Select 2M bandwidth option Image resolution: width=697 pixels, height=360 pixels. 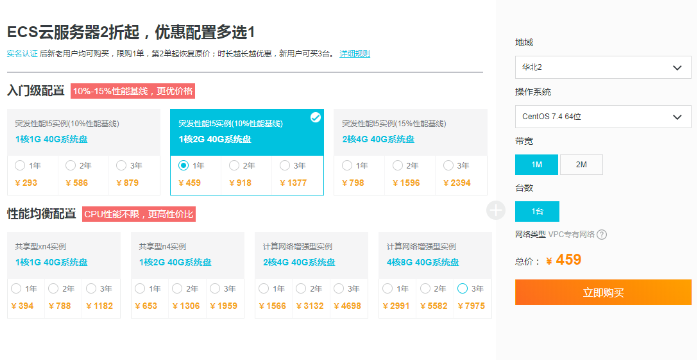tap(581, 164)
